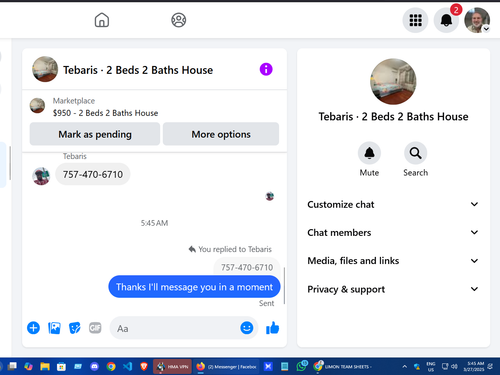Focus the Aa message input field
The width and height of the screenshot is (500, 375).
pos(176,328)
